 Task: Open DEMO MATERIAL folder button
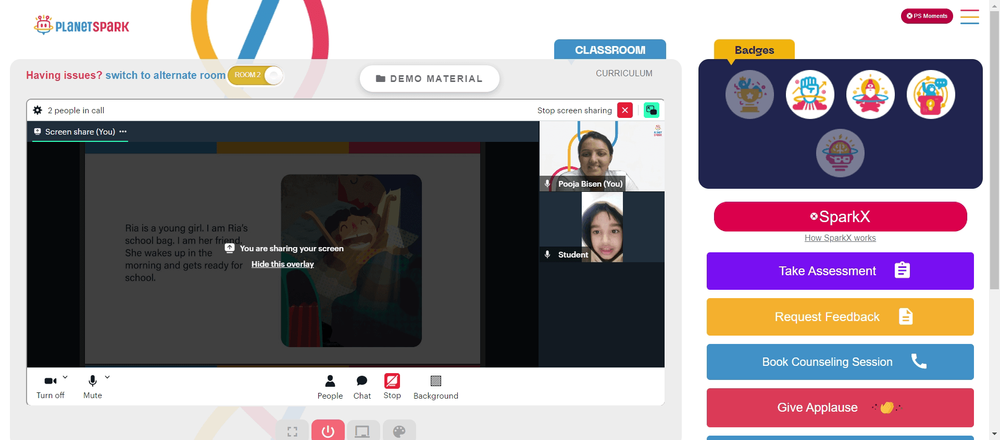(429, 78)
